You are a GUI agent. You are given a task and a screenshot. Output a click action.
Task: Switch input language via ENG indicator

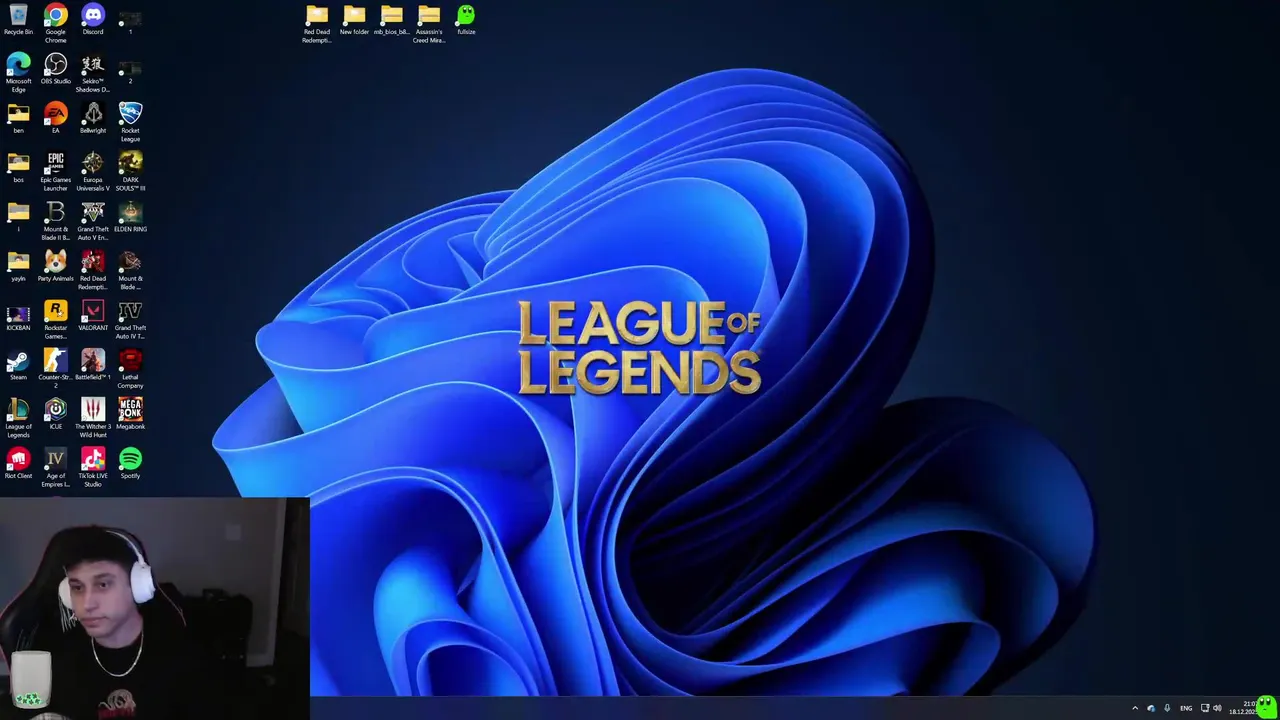pos(1186,708)
